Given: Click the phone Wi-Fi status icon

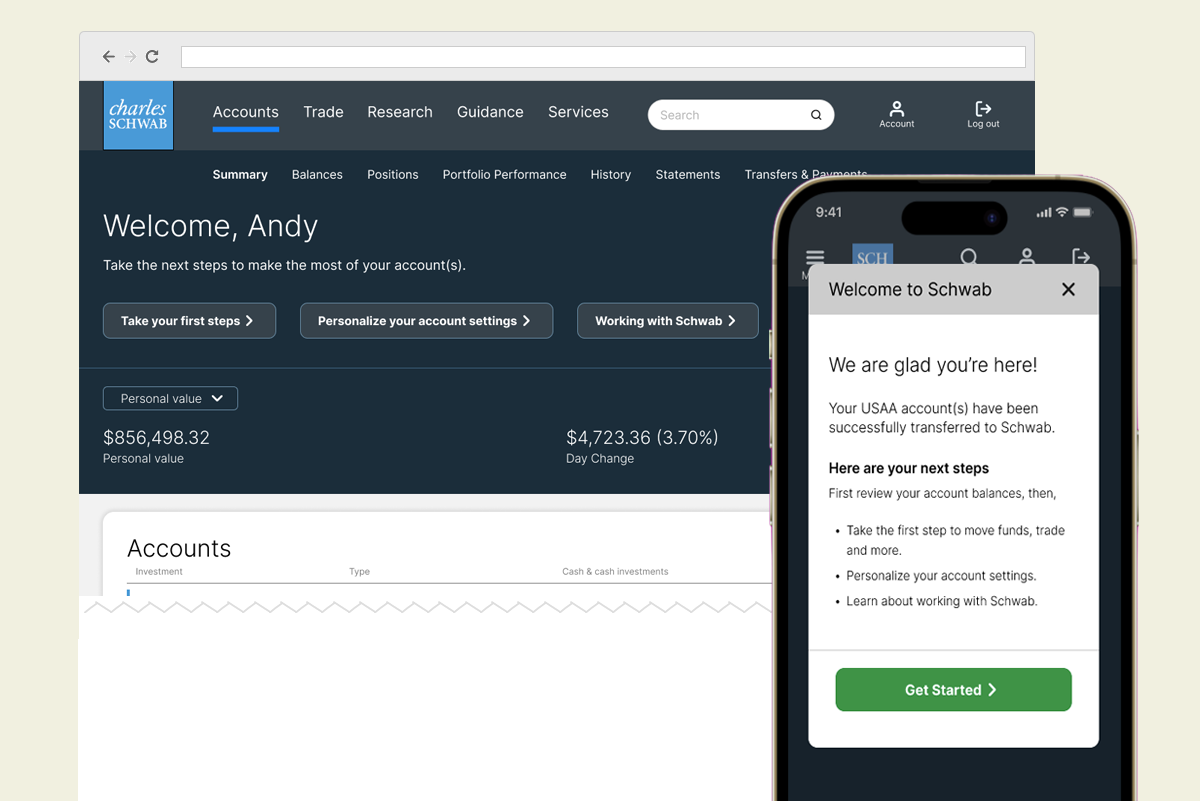Looking at the screenshot, I should [x=1062, y=212].
